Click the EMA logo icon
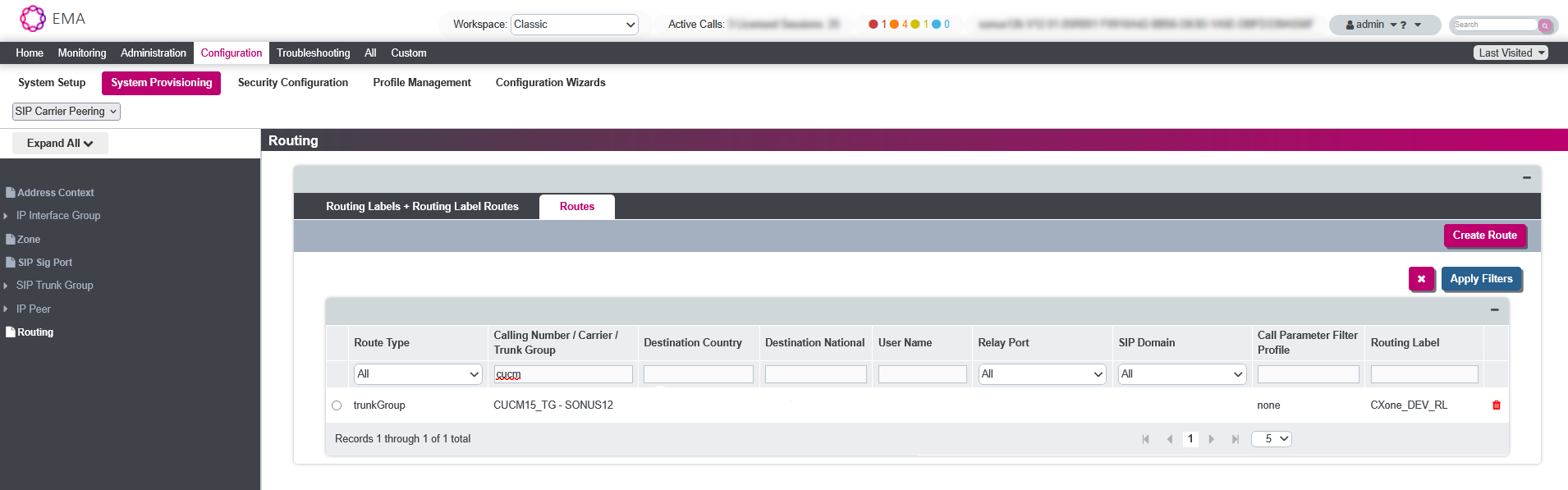Screen dimensions: 1568x490 32,18
